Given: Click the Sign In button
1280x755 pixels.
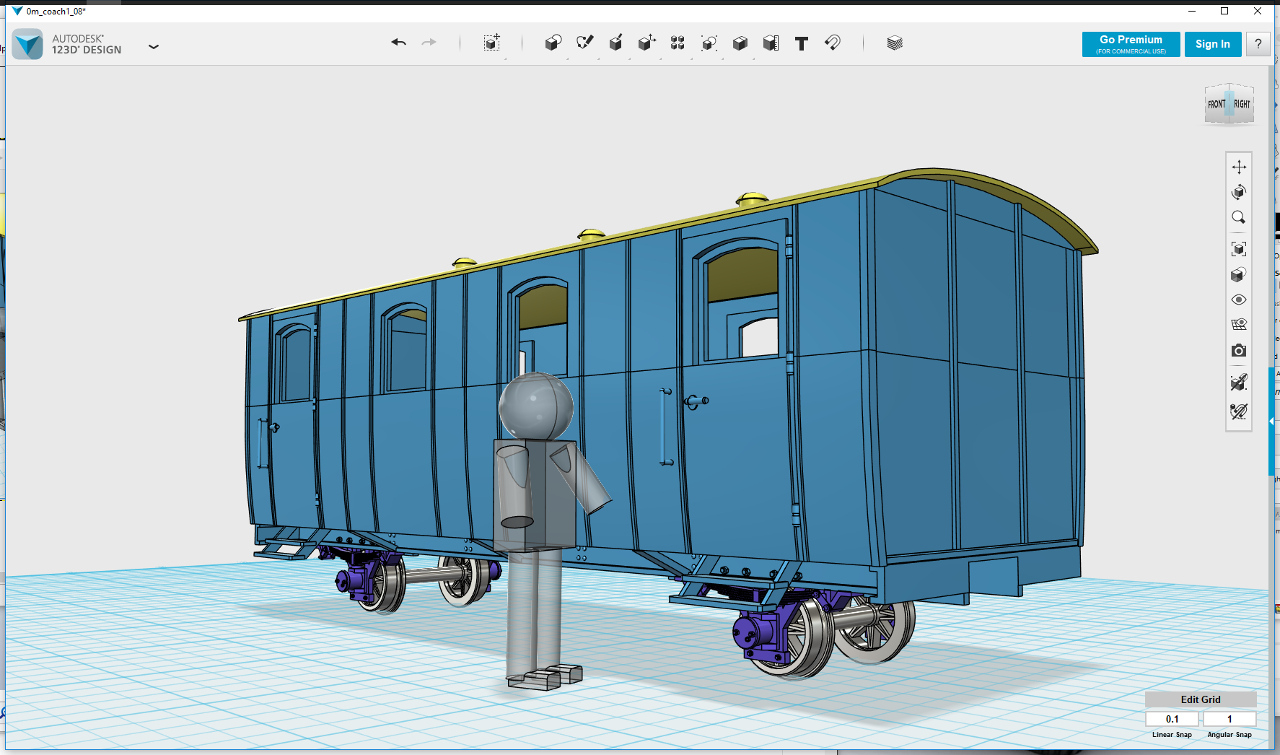Looking at the screenshot, I should point(1213,44).
